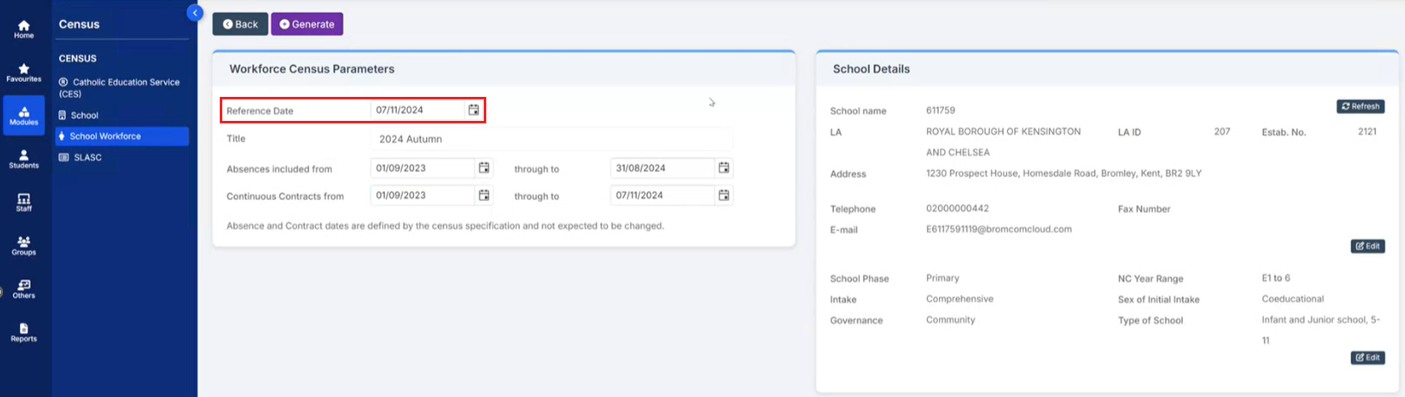
Task: Click Continuous Contracts through to 07/11/2024 field
Action: point(662,195)
